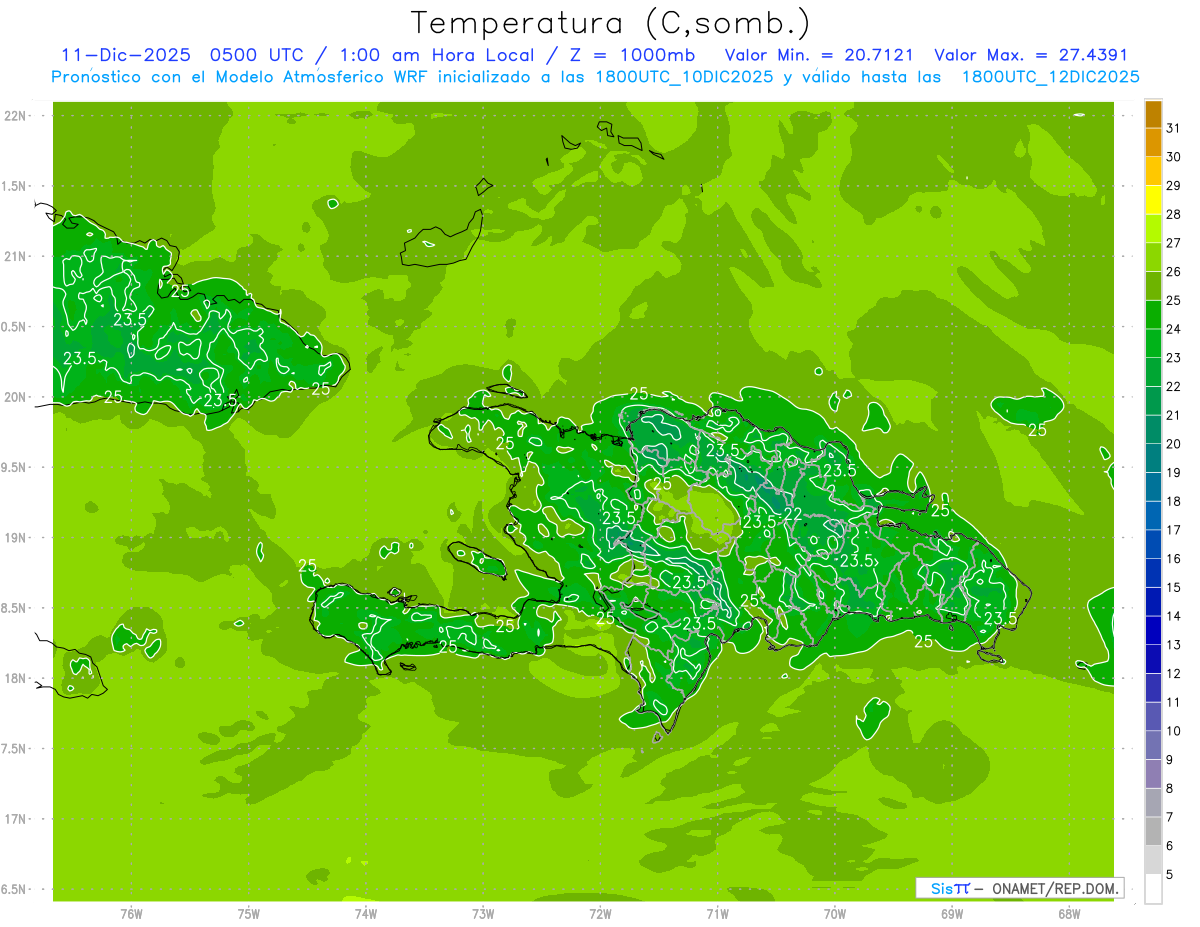Click the "76W" longitude axis label
1200x927 pixels.
(131, 914)
